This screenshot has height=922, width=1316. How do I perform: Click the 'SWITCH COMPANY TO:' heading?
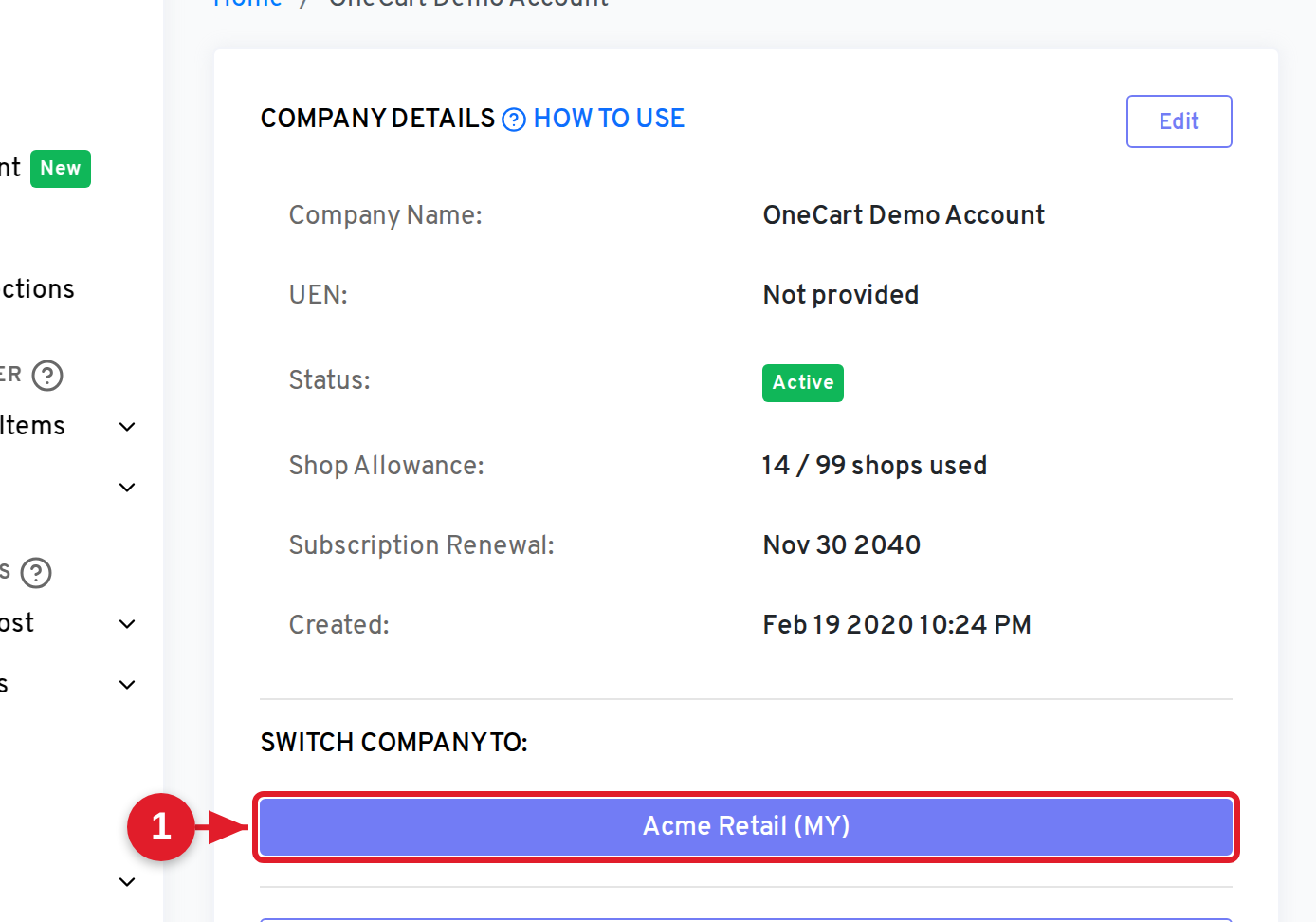pyautogui.click(x=394, y=743)
